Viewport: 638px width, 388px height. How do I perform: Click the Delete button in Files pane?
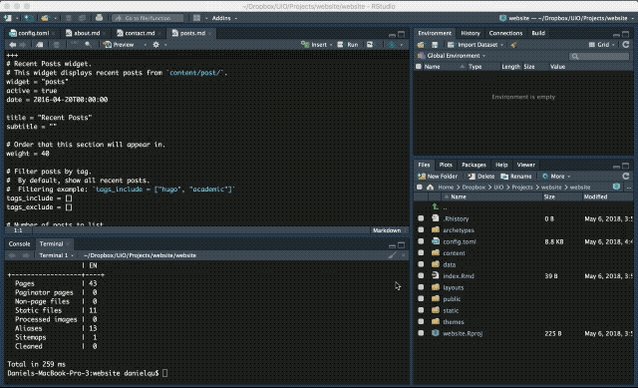(x=481, y=176)
